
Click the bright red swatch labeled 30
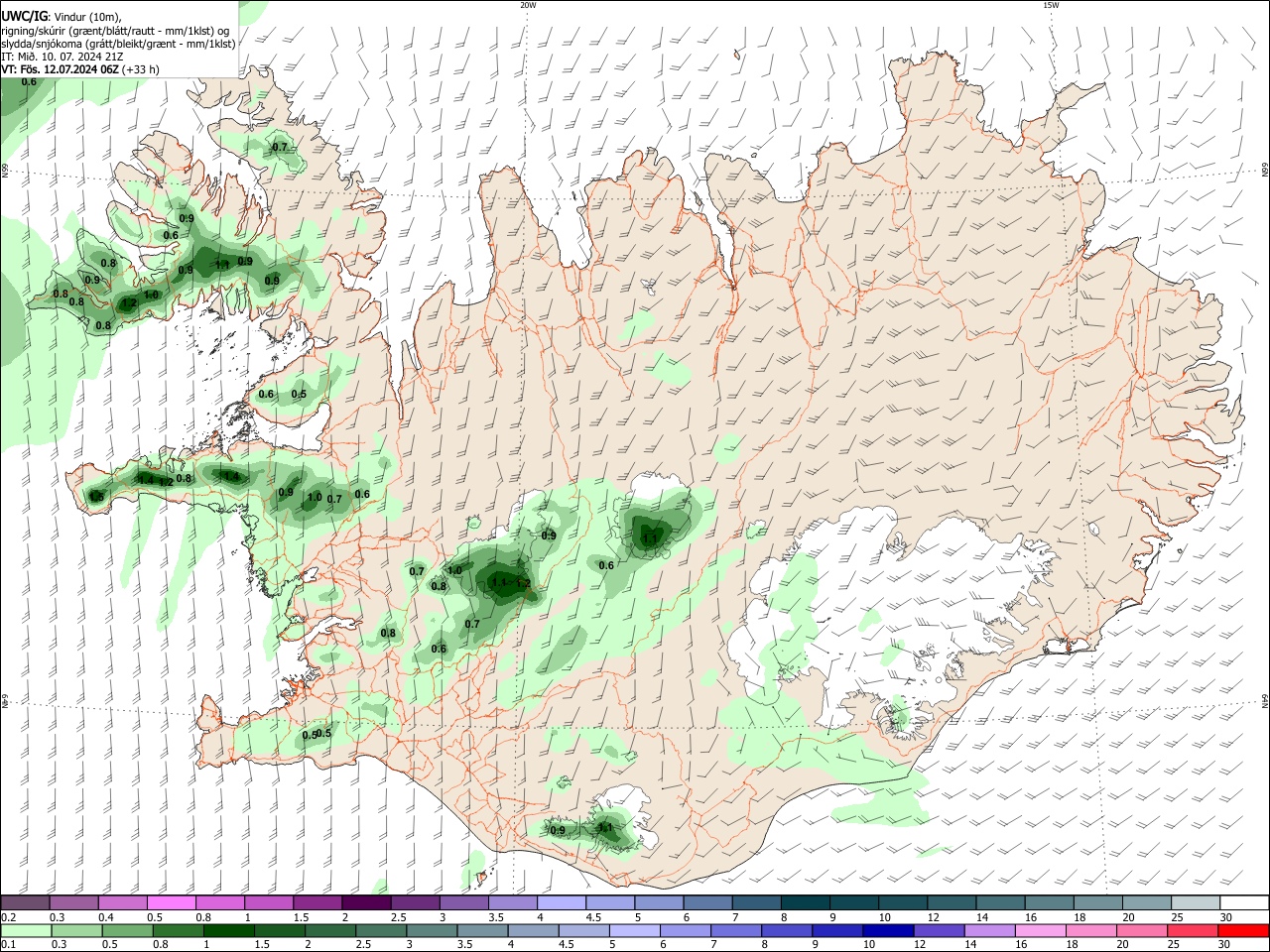pyautogui.click(x=1243, y=930)
